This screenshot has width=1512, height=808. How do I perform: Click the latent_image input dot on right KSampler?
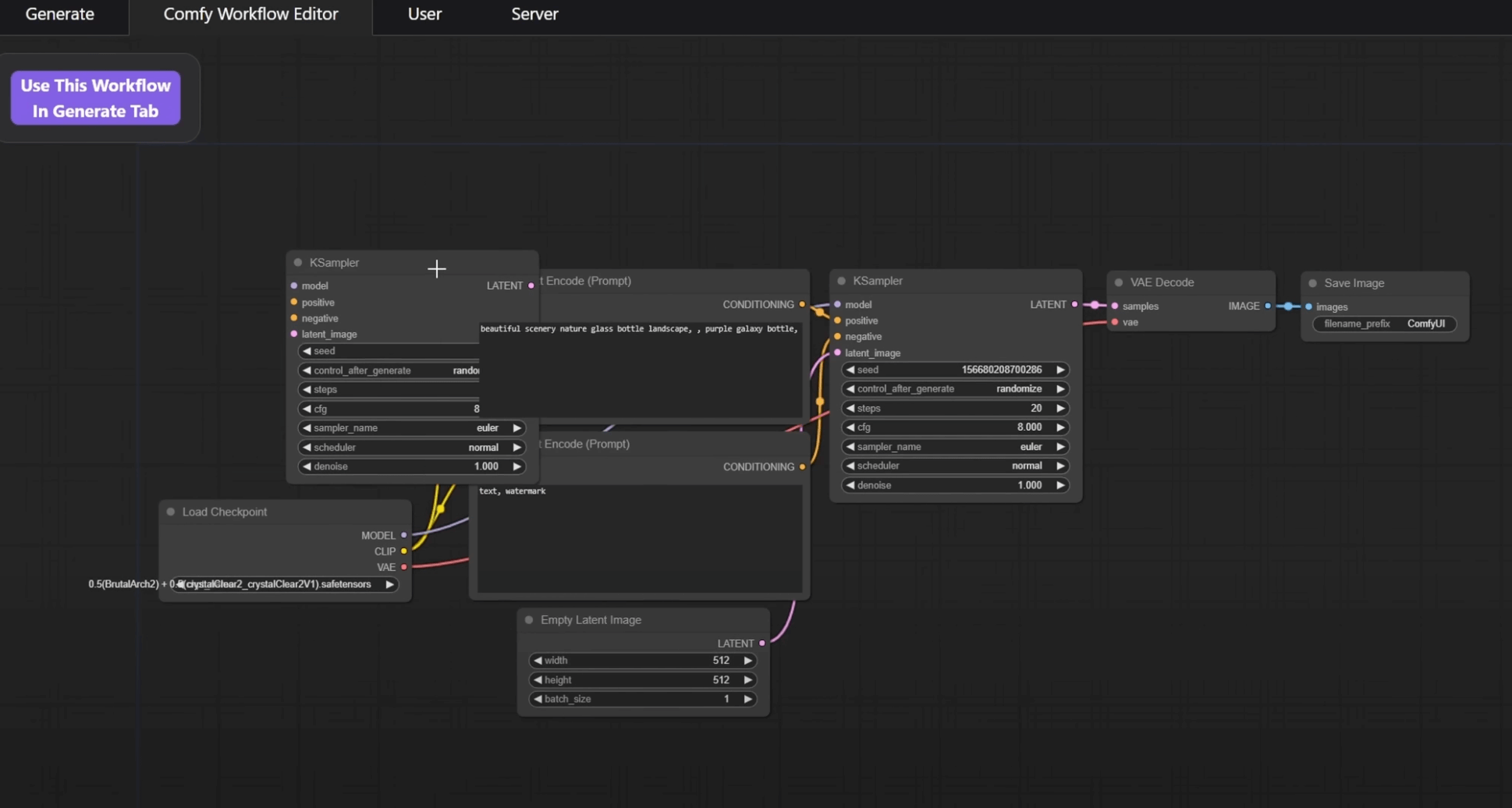coord(837,353)
